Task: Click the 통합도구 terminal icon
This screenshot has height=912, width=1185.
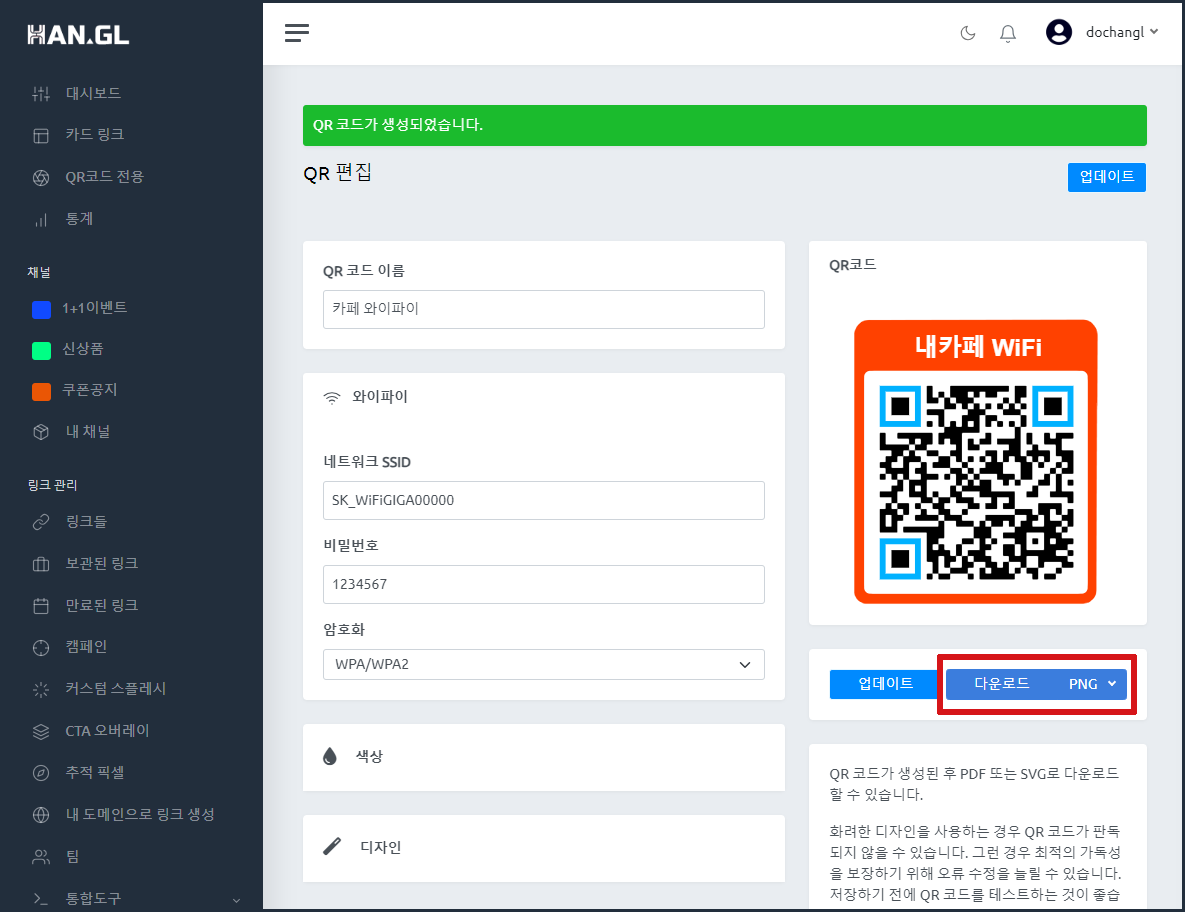Action: pyautogui.click(x=41, y=899)
